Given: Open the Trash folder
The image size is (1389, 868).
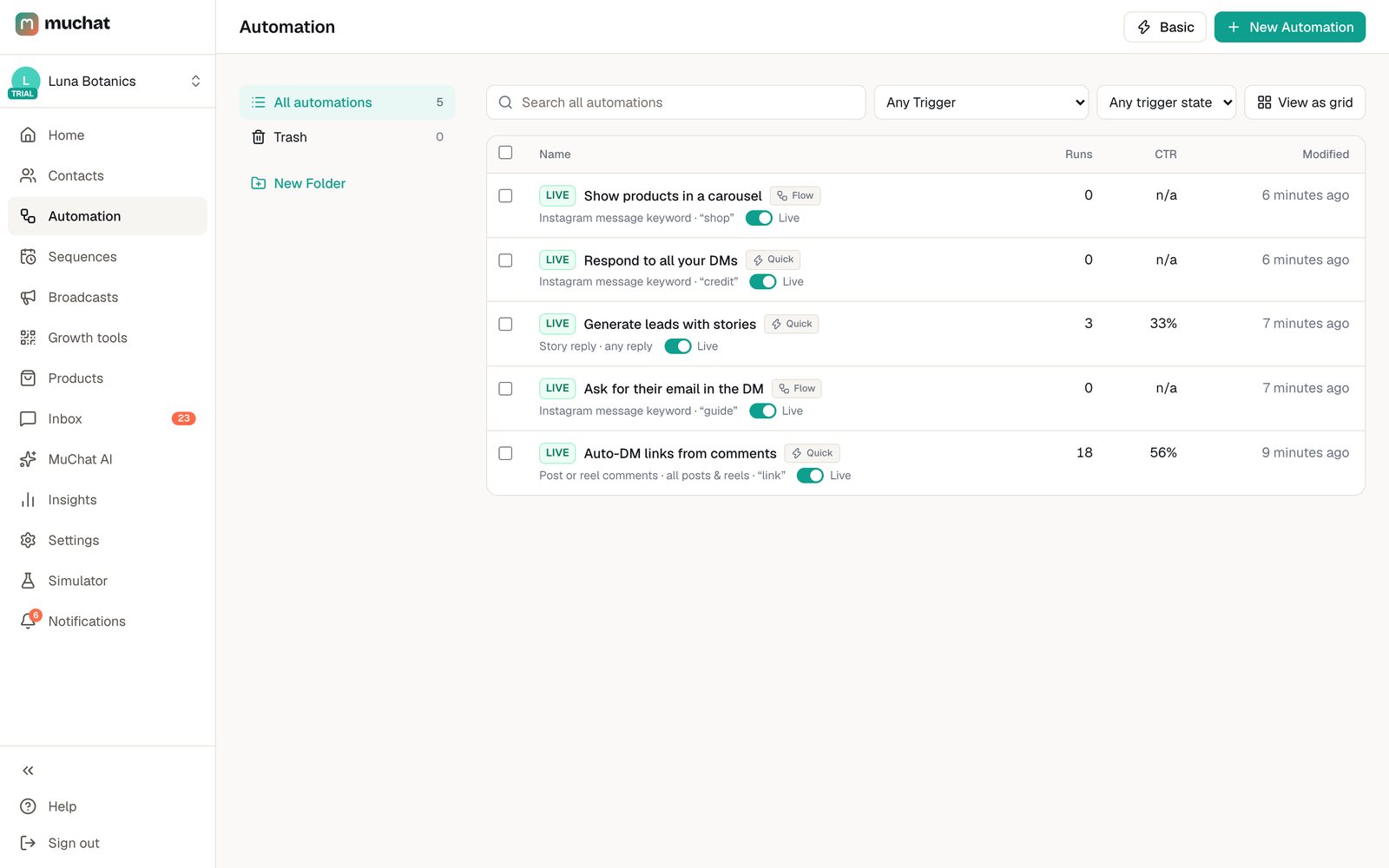Looking at the screenshot, I should point(347,137).
